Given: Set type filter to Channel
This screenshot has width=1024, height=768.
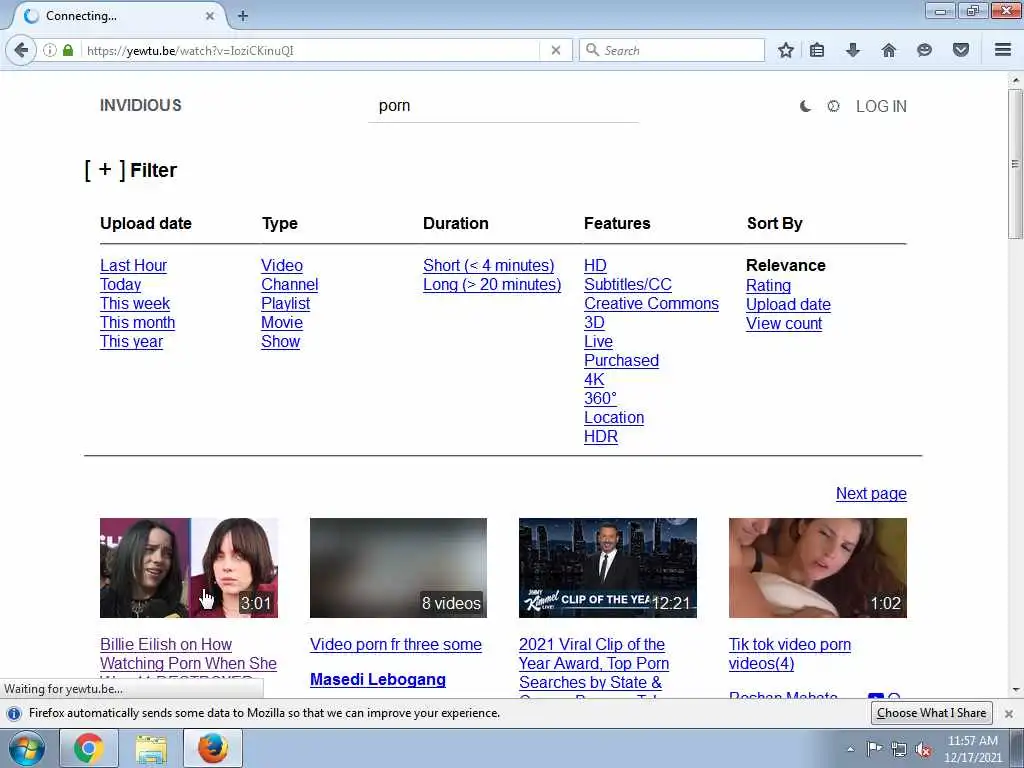Looking at the screenshot, I should click(x=289, y=285).
